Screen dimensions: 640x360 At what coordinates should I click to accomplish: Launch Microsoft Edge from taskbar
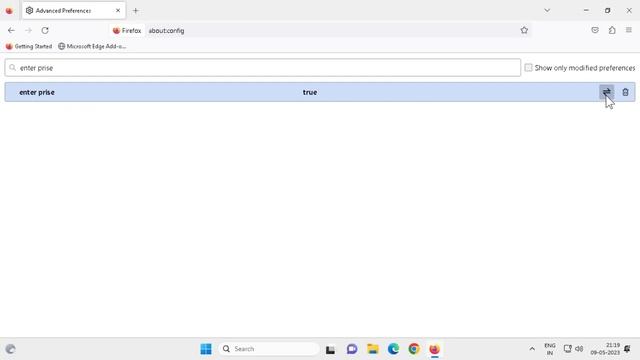[393, 349]
